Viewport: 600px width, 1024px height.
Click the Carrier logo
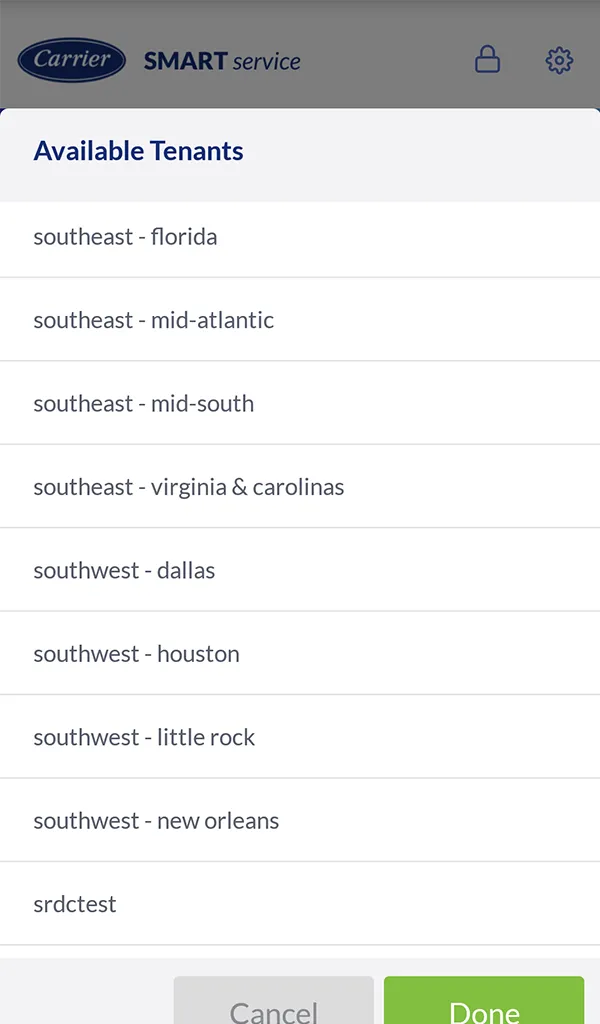tap(72, 60)
